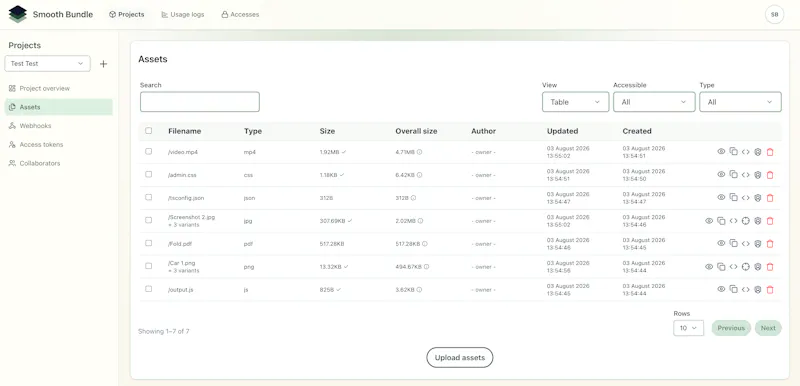Delete /Screenshot 2.jpg via trash icon

[770, 221]
